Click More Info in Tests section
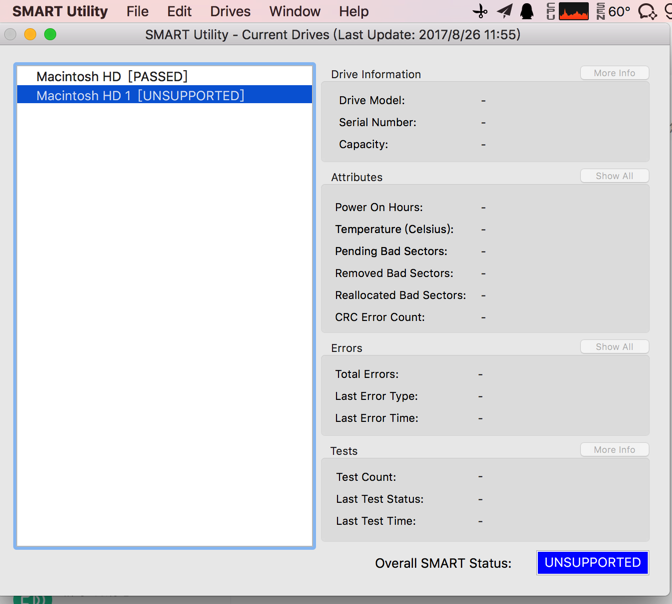 pos(615,450)
